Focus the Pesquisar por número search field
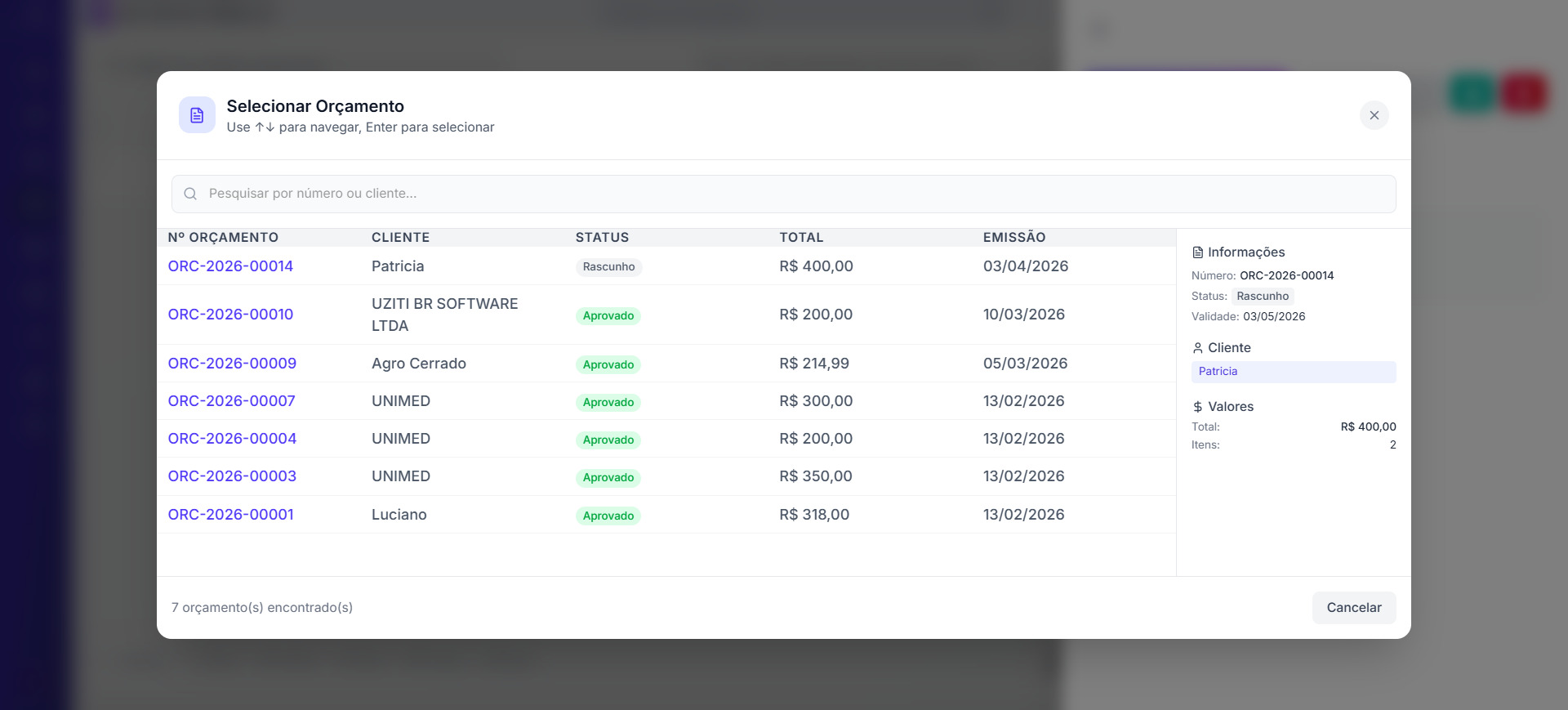The width and height of the screenshot is (1568, 710). [x=784, y=194]
